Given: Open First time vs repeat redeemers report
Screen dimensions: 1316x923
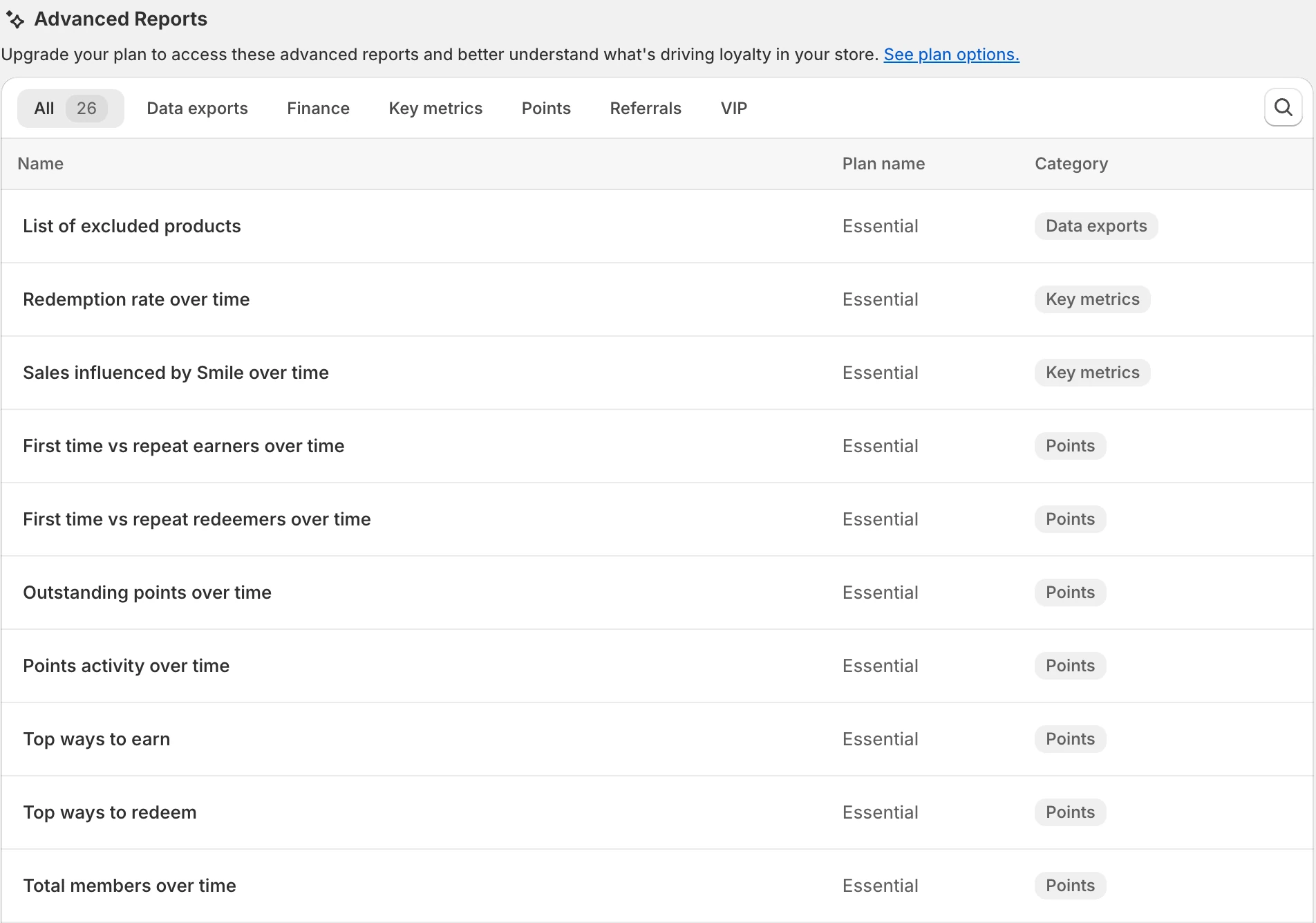Looking at the screenshot, I should (x=197, y=519).
